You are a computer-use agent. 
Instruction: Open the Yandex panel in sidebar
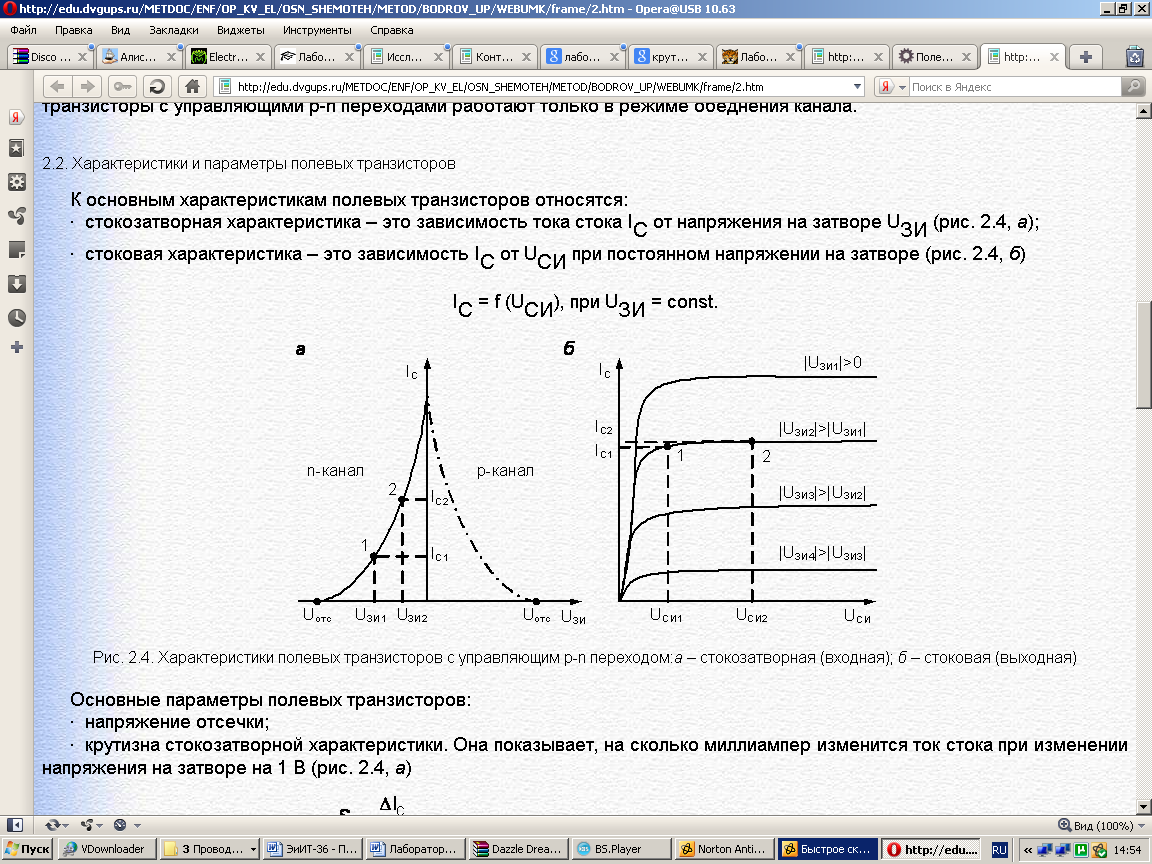16,117
